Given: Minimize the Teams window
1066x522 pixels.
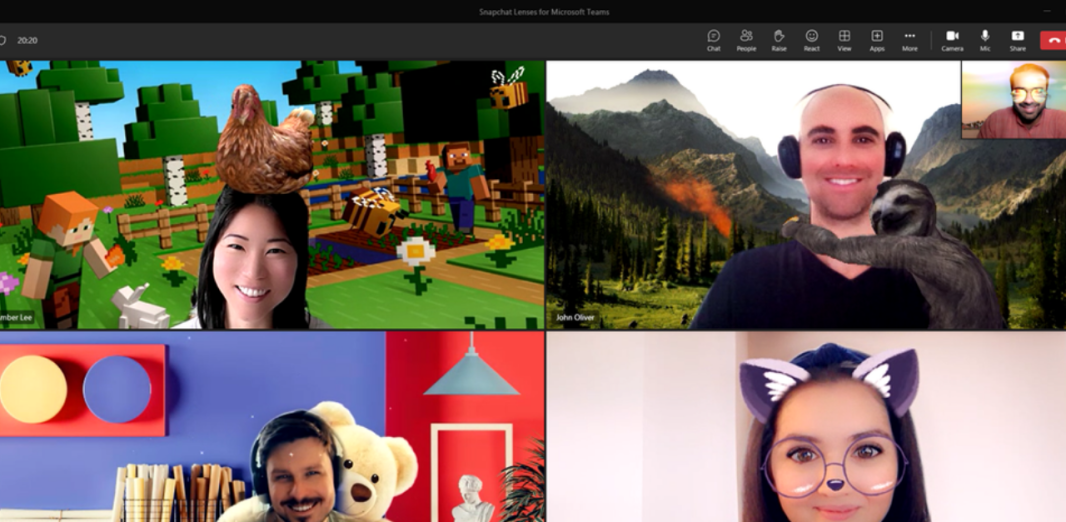Looking at the screenshot, I should [1047, 12].
